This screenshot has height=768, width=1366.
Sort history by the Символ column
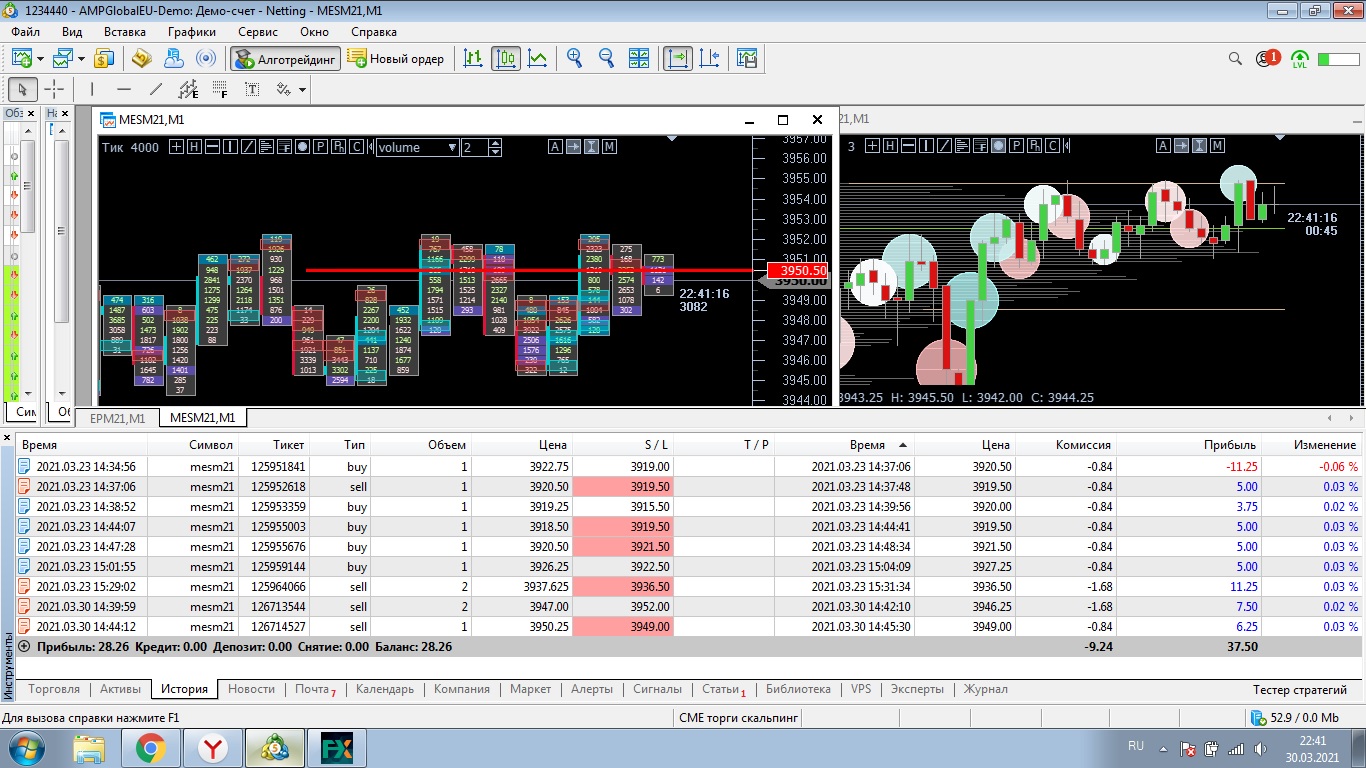point(193,445)
